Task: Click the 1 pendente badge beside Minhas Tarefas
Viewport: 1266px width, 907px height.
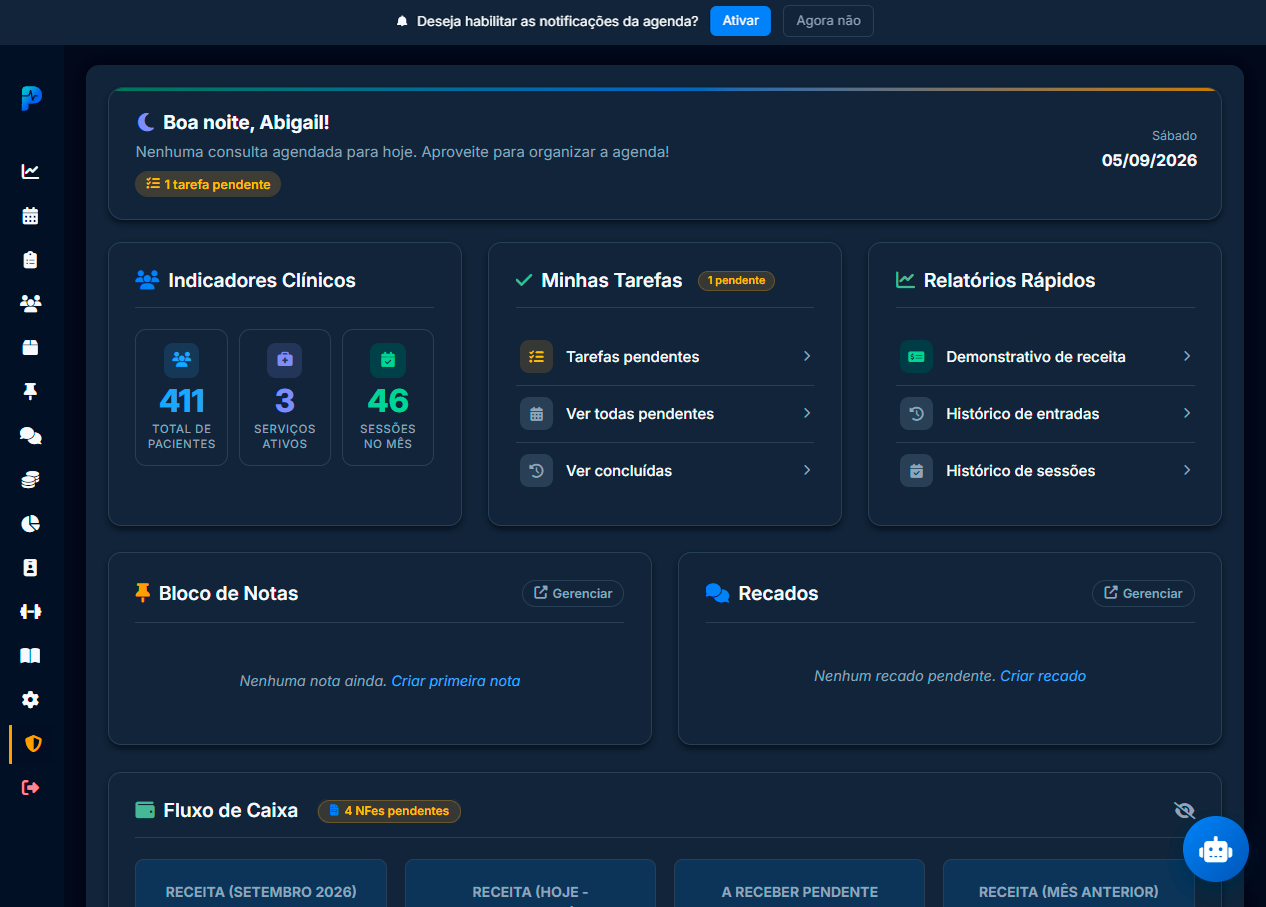Action: click(736, 281)
